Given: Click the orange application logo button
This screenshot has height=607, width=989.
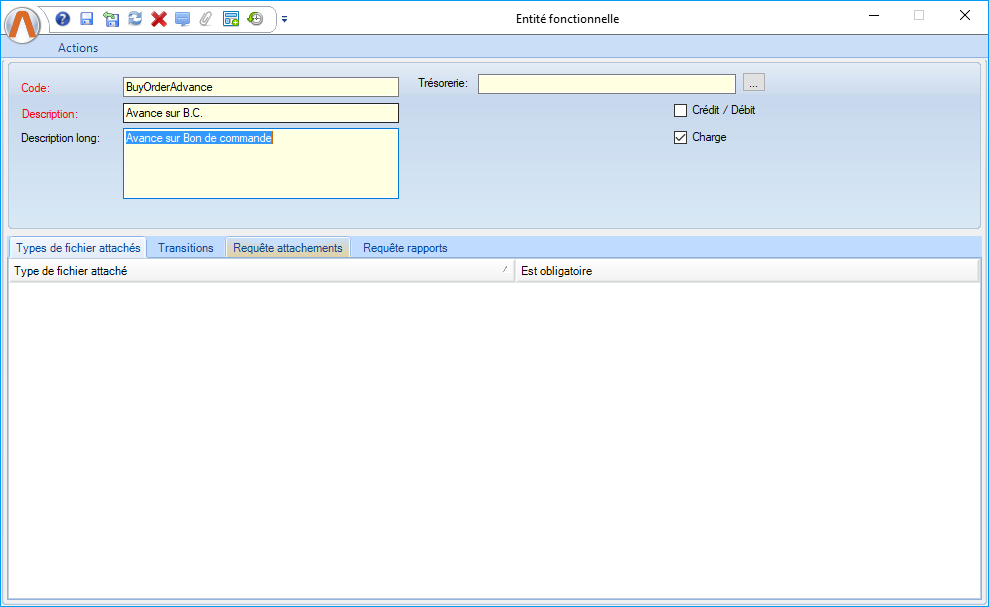Looking at the screenshot, I should pos(24,24).
